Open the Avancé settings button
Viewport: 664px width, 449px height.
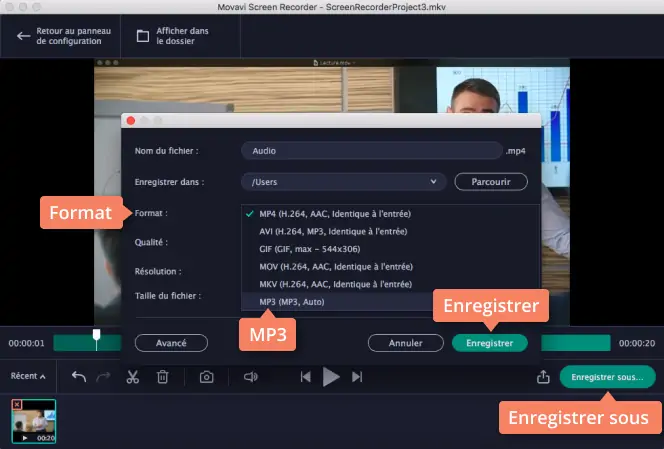tap(171, 343)
